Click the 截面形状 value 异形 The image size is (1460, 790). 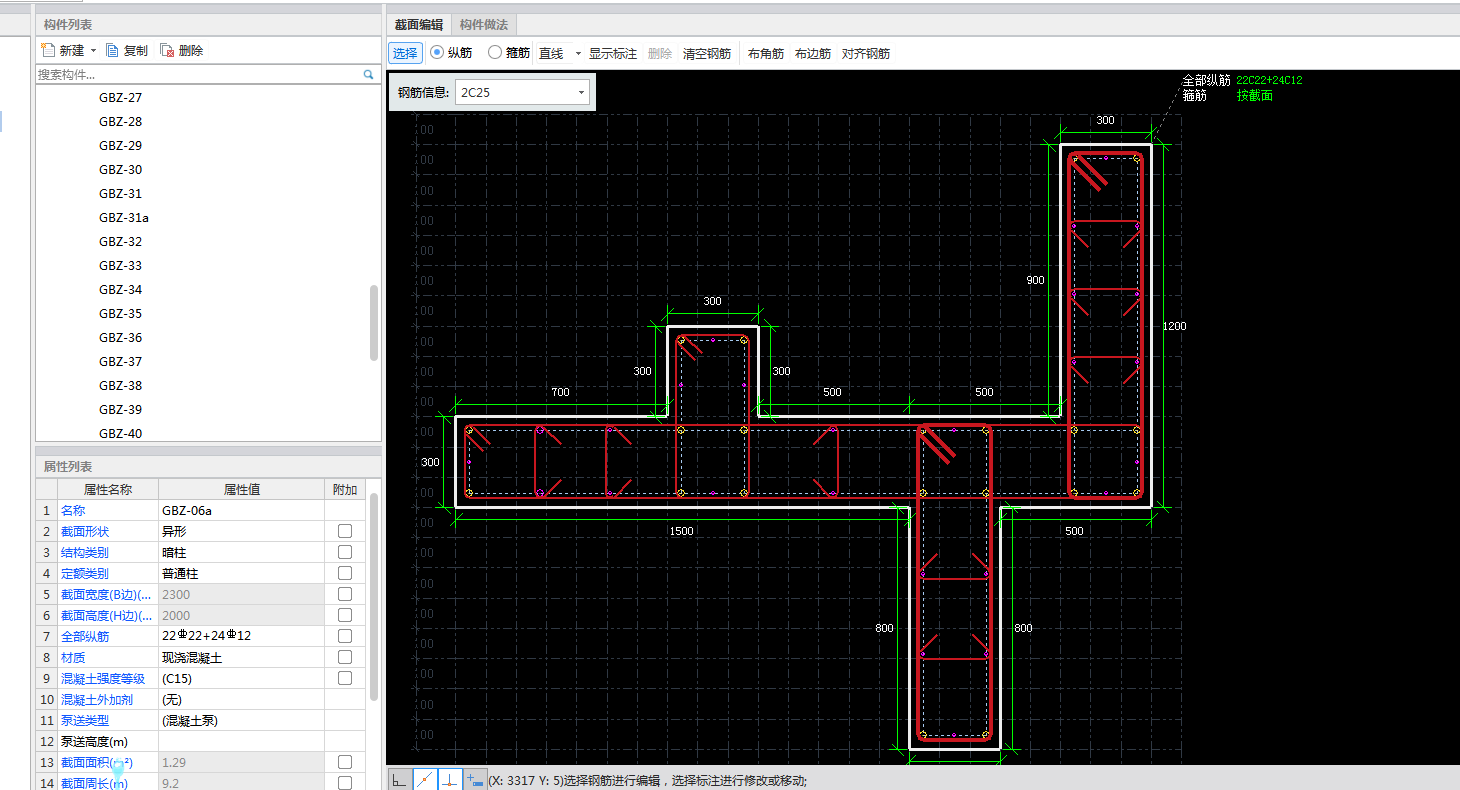coord(241,531)
